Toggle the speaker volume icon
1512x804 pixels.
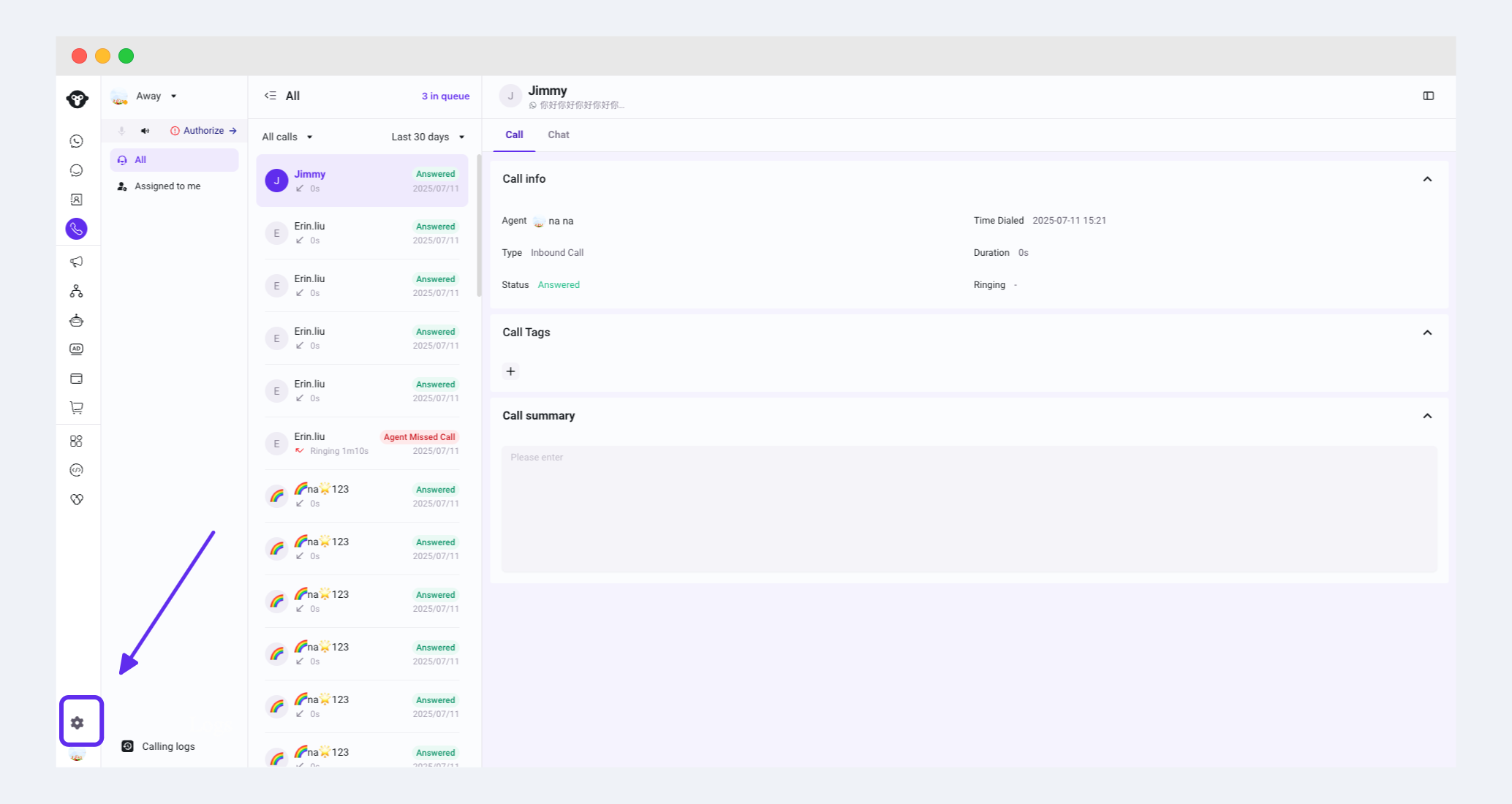pyautogui.click(x=145, y=131)
